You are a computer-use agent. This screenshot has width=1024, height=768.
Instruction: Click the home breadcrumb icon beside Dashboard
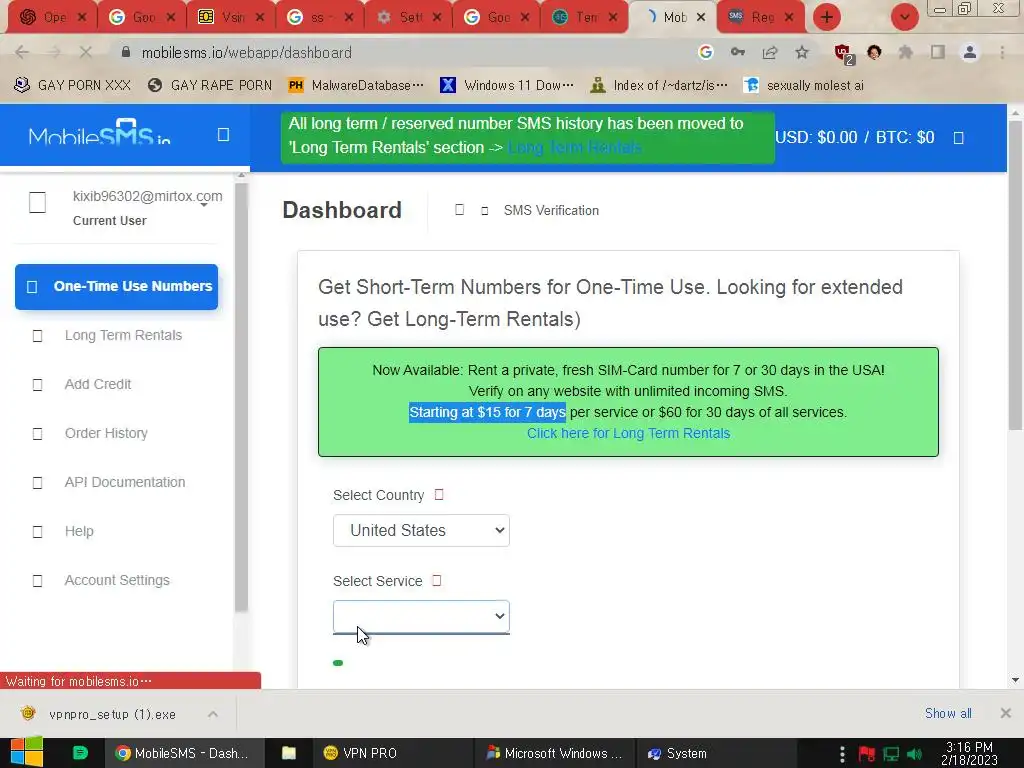(460, 210)
